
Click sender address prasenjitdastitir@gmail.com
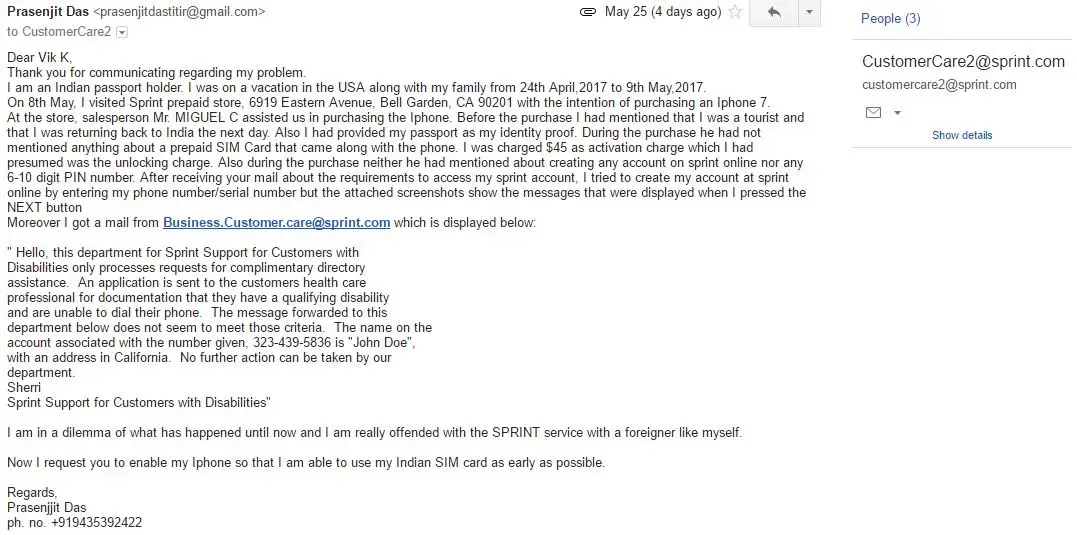[179, 13]
